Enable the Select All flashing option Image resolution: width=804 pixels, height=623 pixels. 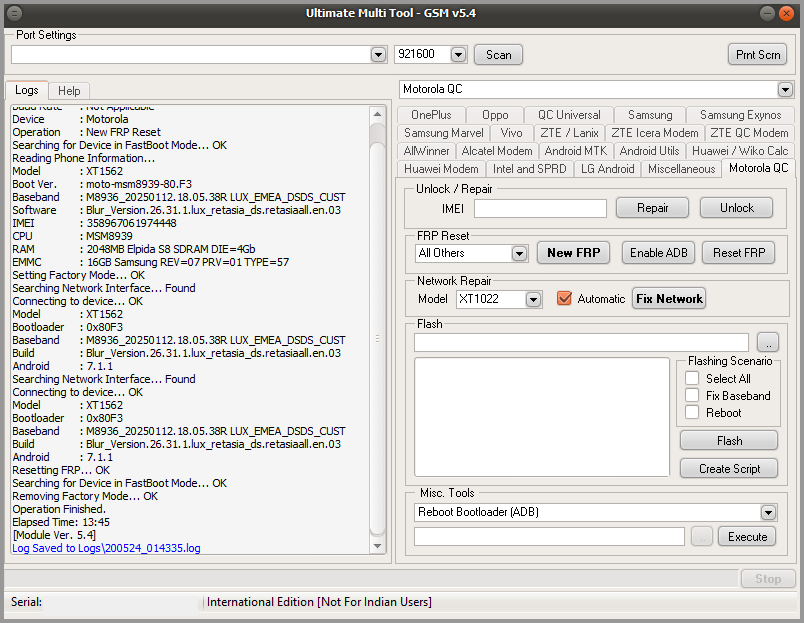pos(692,378)
